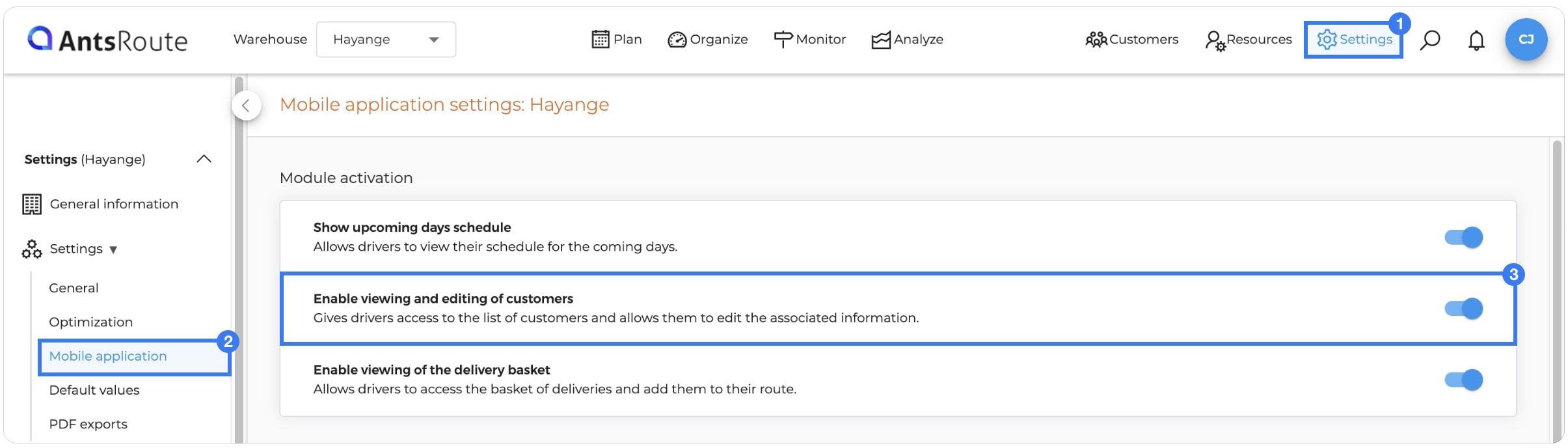Select Optimization in the sidebar
Viewport: 1568px width, 448px height.
pyautogui.click(x=90, y=322)
